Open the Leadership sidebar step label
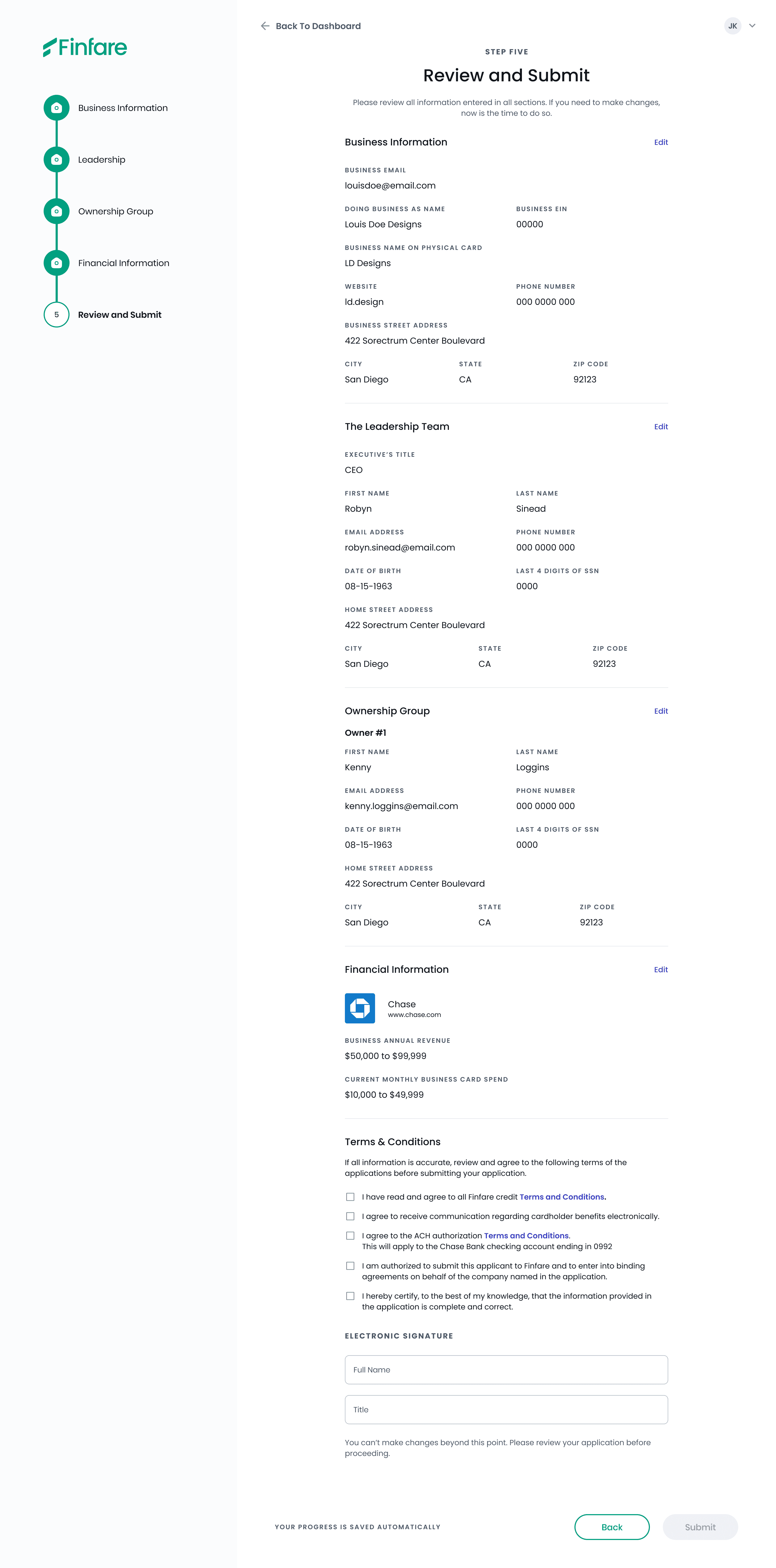 coord(102,159)
